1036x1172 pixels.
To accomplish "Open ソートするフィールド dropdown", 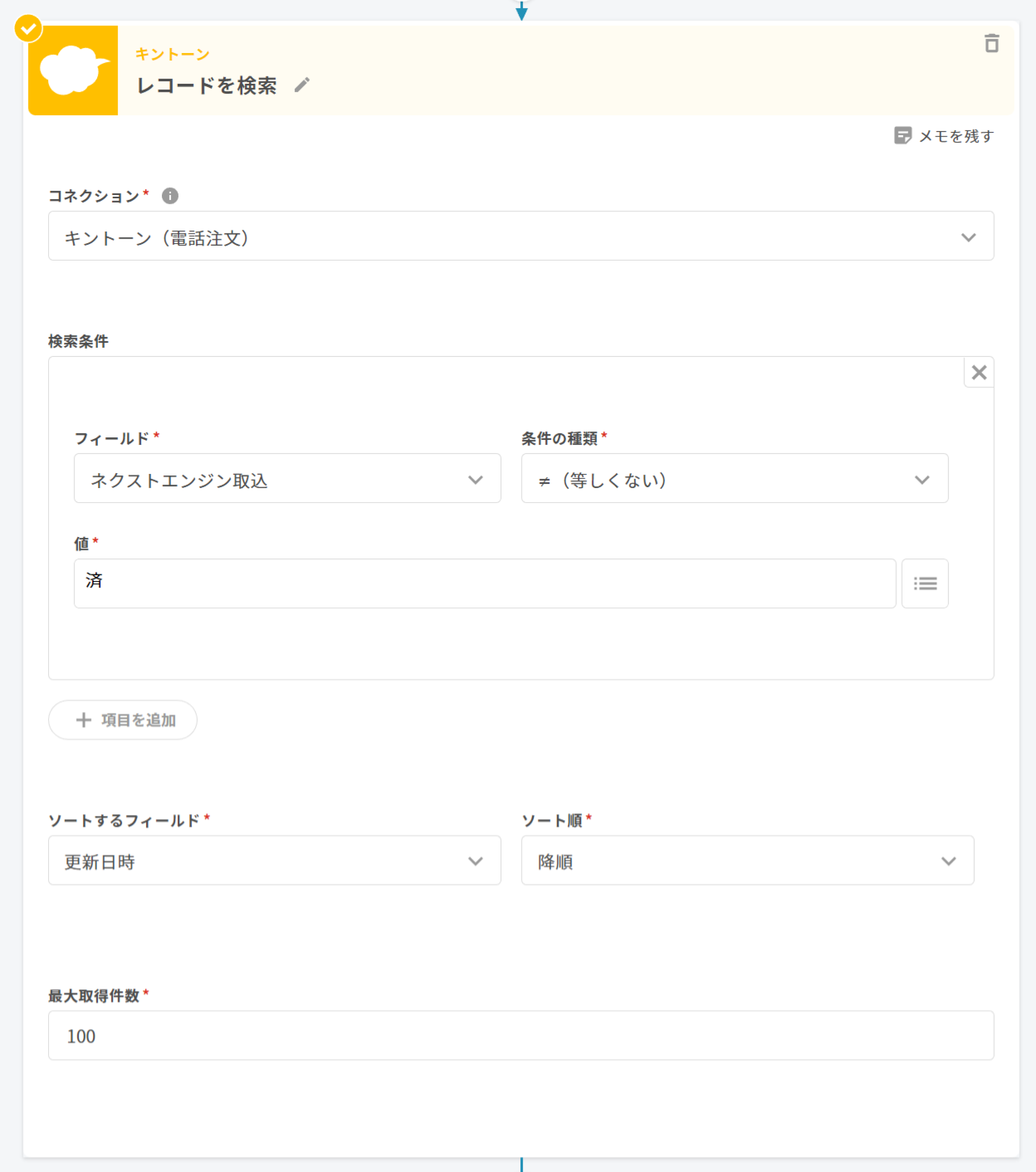I will [x=274, y=860].
